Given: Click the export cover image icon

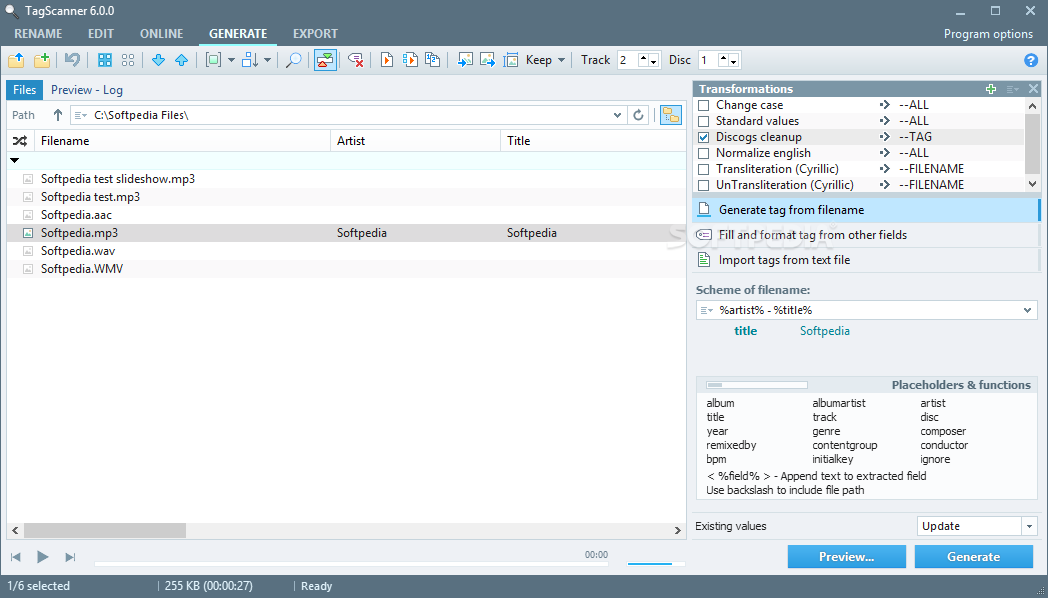Looking at the screenshot, I should tap(488, 60).
